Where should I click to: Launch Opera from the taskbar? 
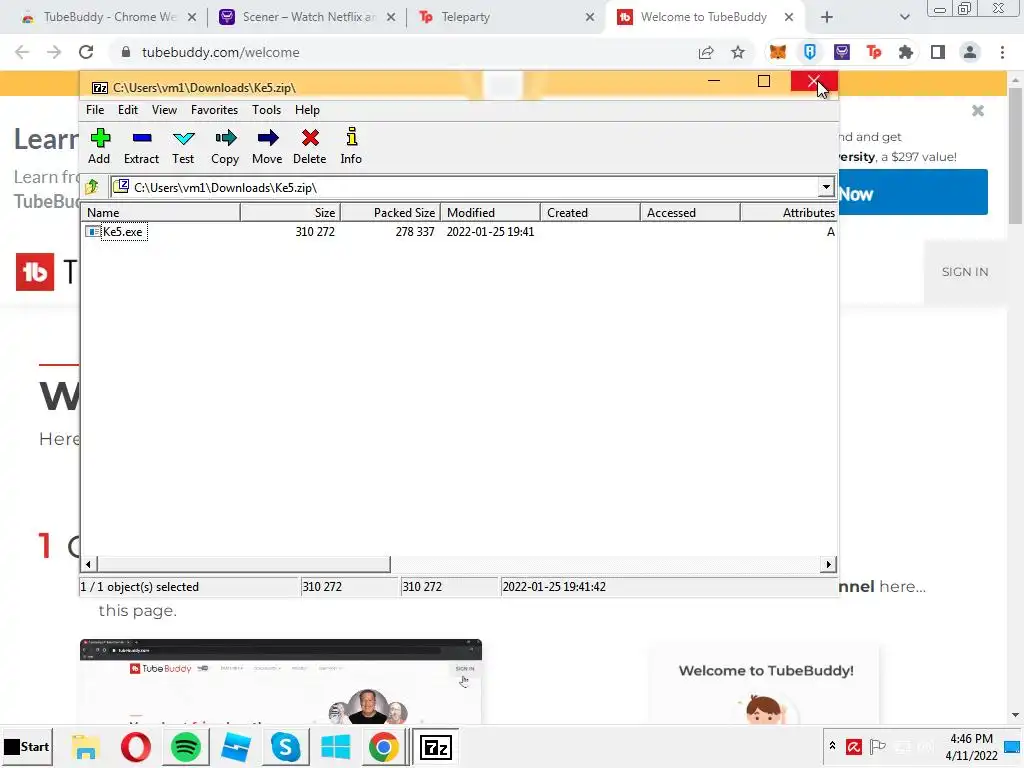[x=136, y=747]
